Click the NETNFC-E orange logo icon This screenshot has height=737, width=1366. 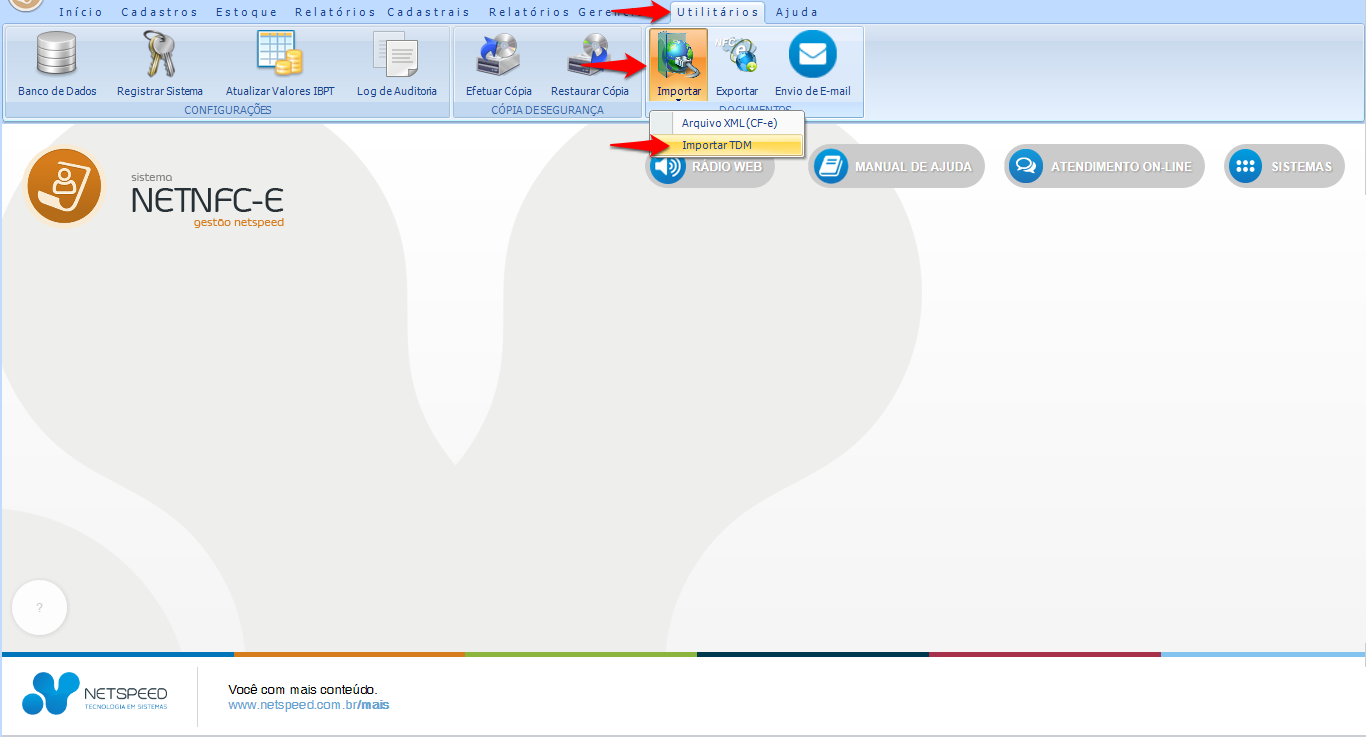(x=65, y=186)
